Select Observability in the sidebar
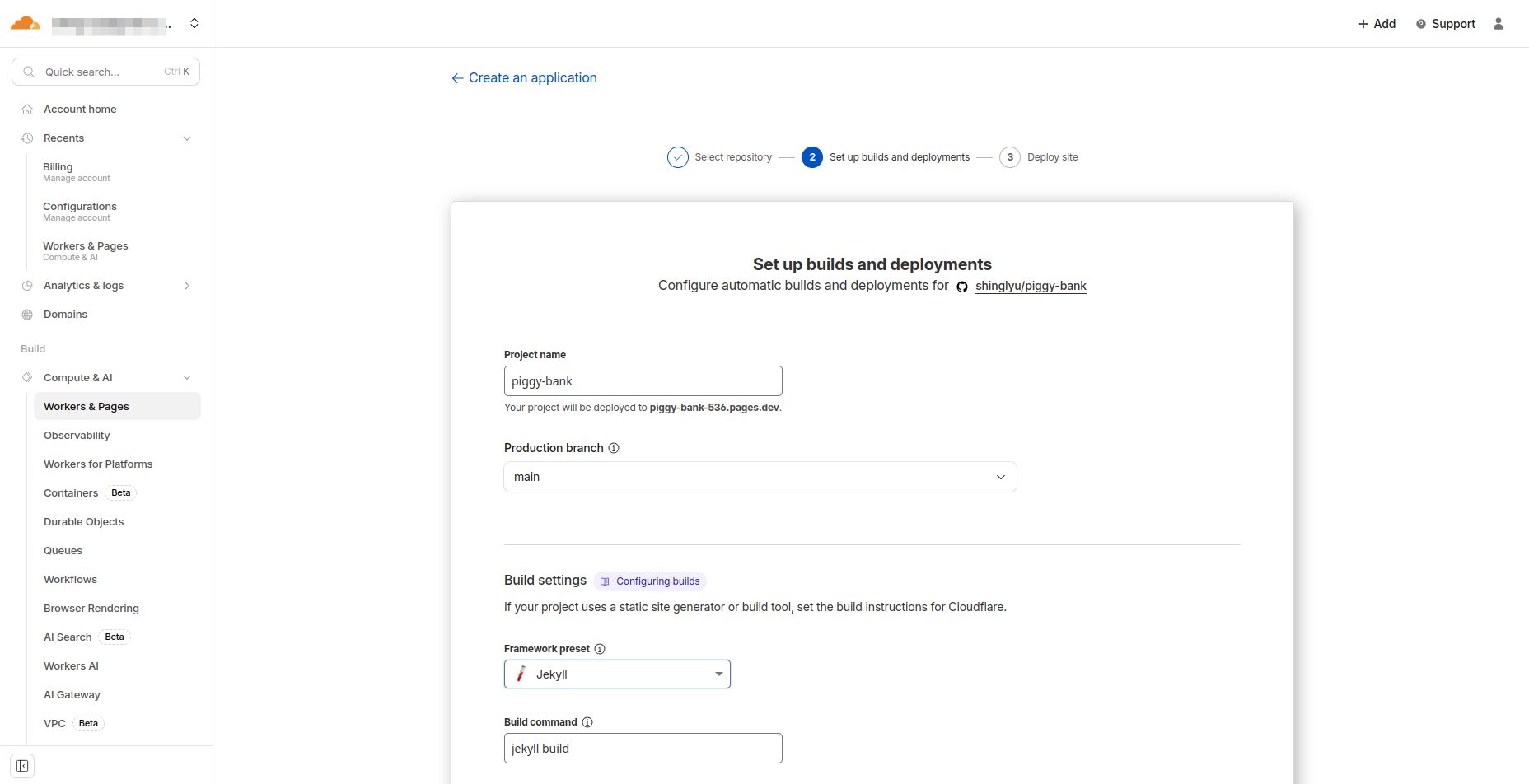This screenshot has width=1529, height=784. click(x=77, y=435)
